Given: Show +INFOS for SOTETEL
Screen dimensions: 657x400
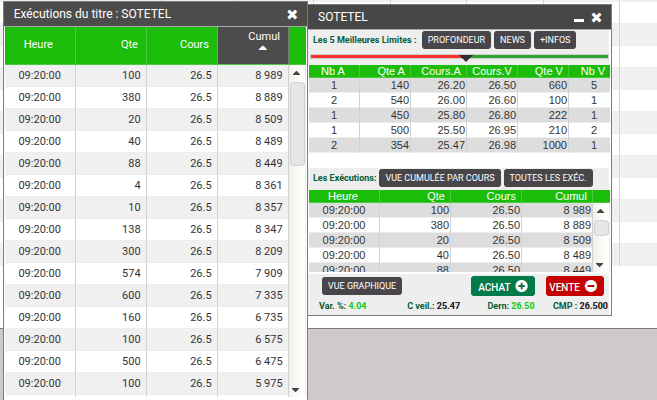Looking at the screenshot, I should click(555, 40).
